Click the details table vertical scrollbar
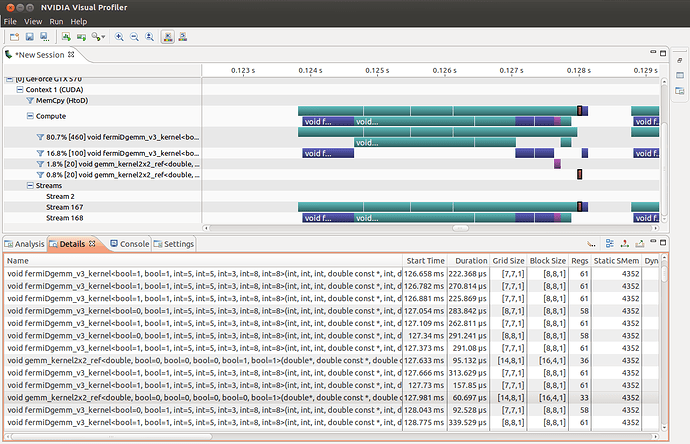This screenshot has height=444, width=690. (x=664, y=275)
